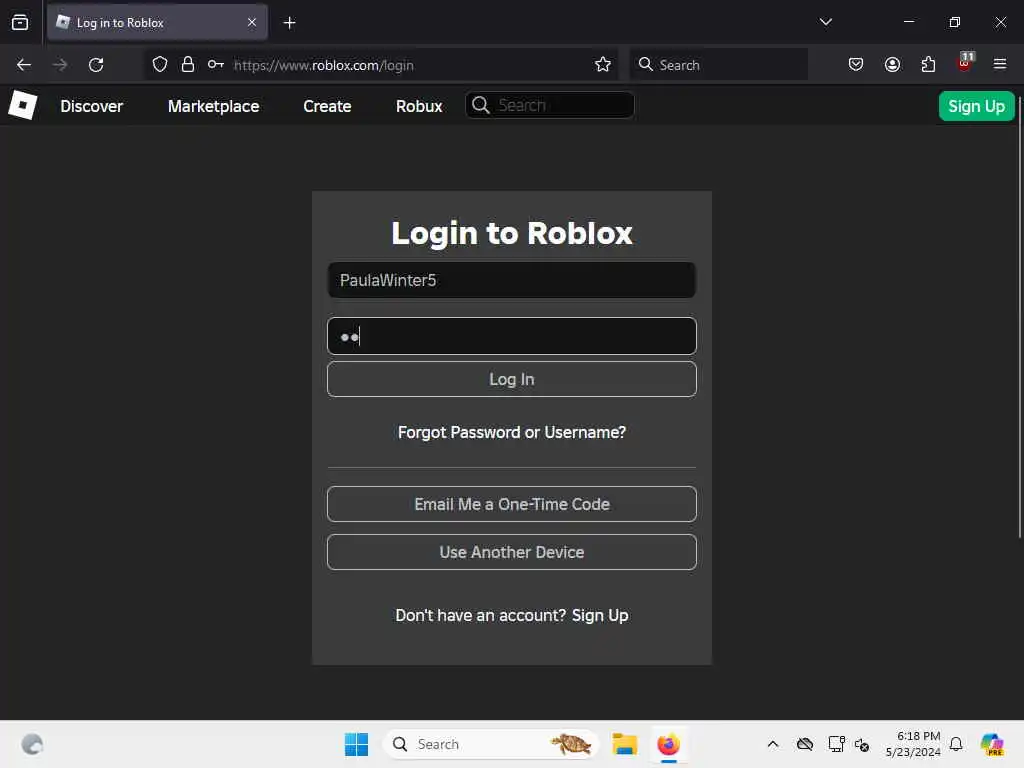Image resolution: width=1024 pixels, height=768 pixels.
Task: Choose Email Me a One-Time Code
Action: click(512, 504)
